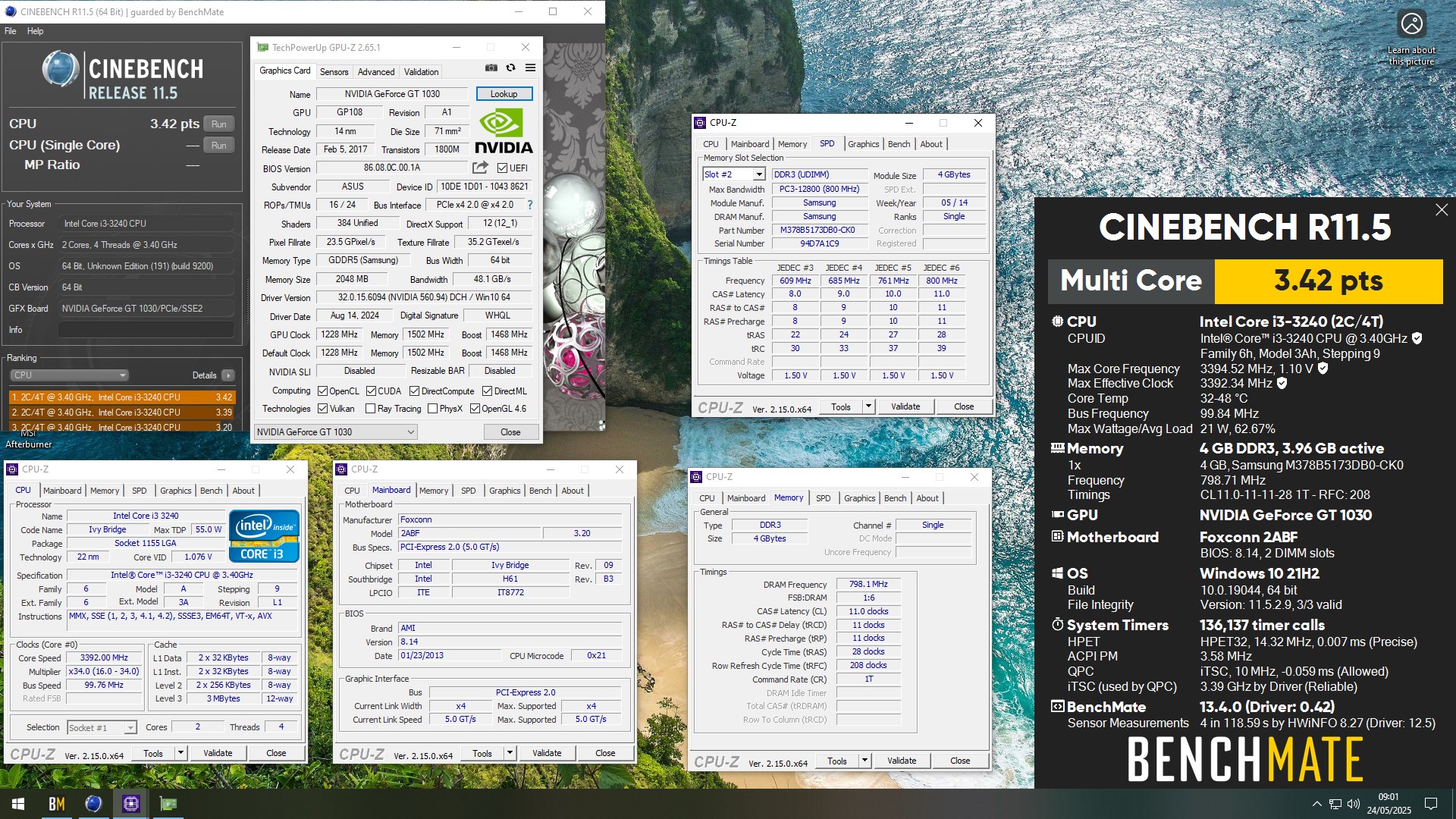Switch to GPU-Z Validation tab
The width and height of the screenshot is (1456, 819).
click(421, 72)
